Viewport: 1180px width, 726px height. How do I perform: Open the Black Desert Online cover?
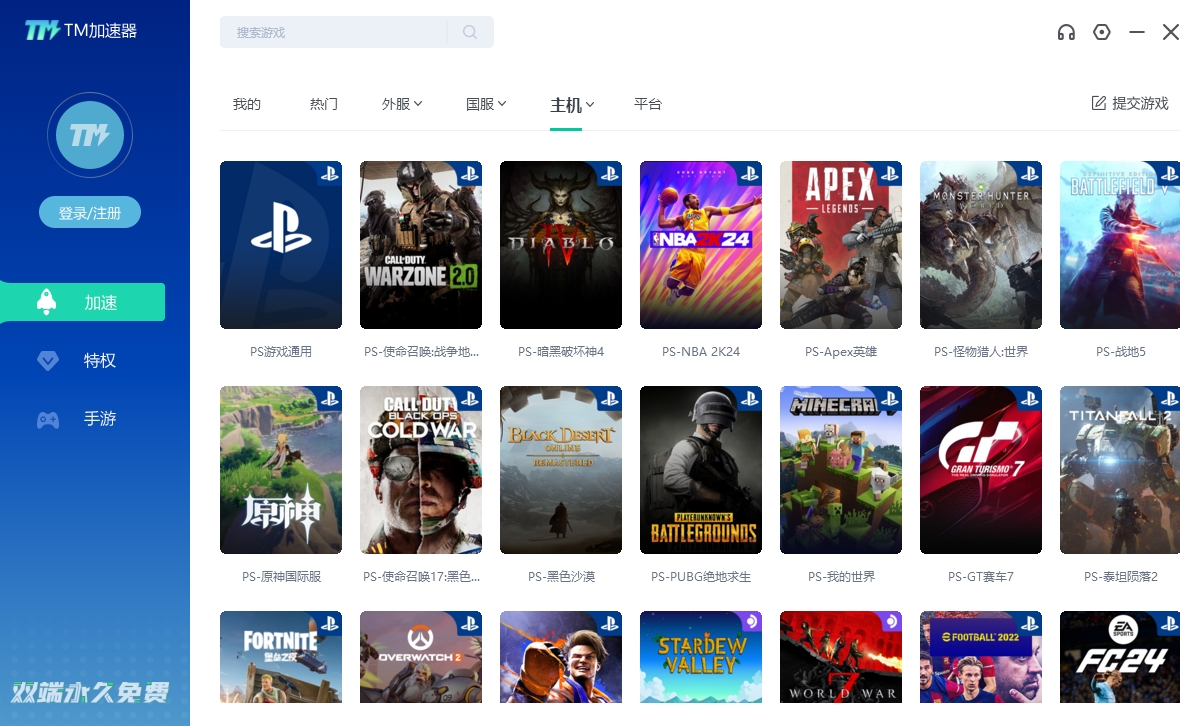561,470
